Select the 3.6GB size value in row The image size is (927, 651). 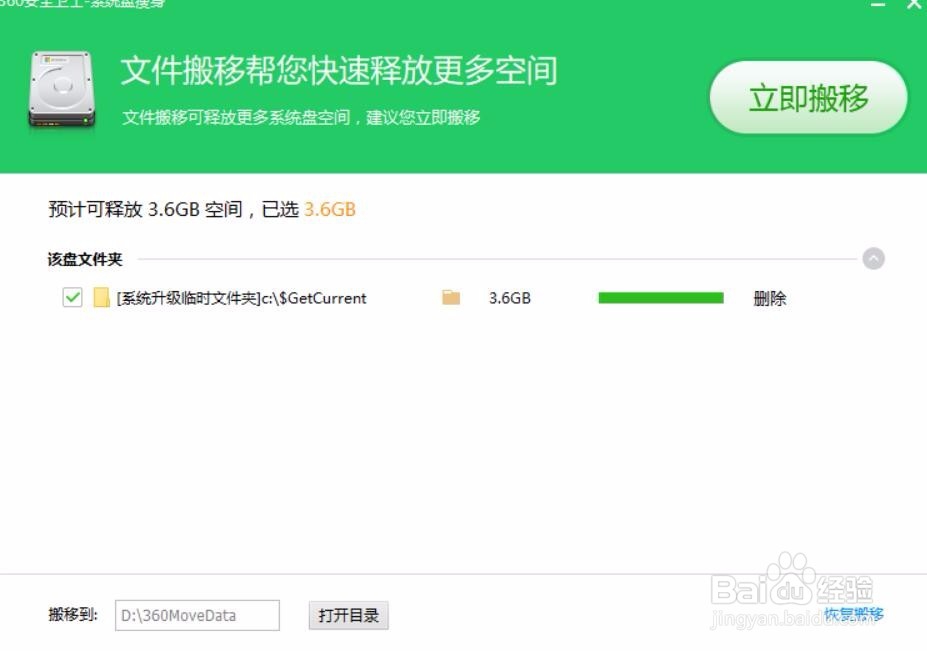click(x=510, y=298)
